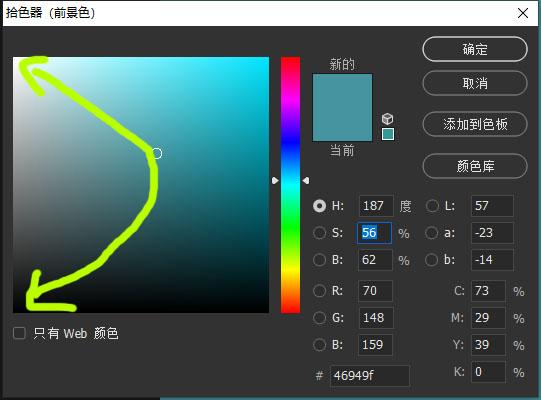This screenshot has height=400, width=541.
Task: Enable 只有 Web 颜色 checkbox
Action: click(x=19, y=333)
